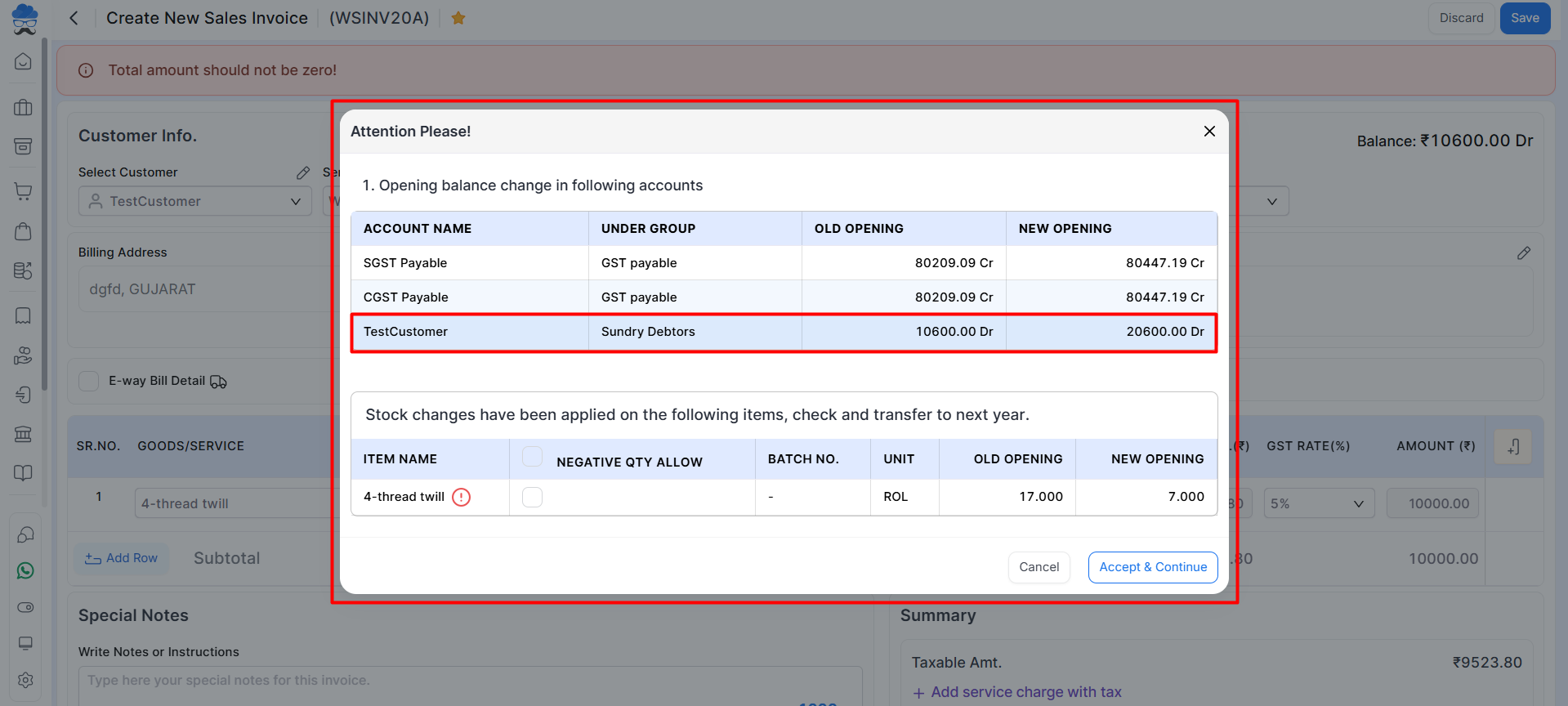Close the Attention Please dialog
Screen dimensions: 1568x706
pyautogui.click(x=1209, y=132)
